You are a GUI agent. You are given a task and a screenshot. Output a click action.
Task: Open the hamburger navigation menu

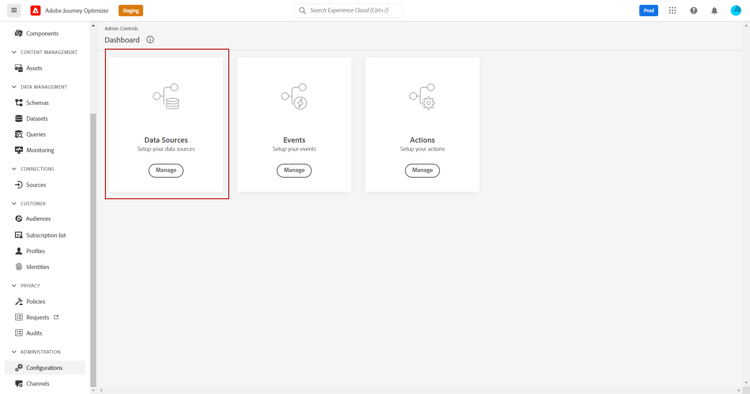(x=14, y=10)
